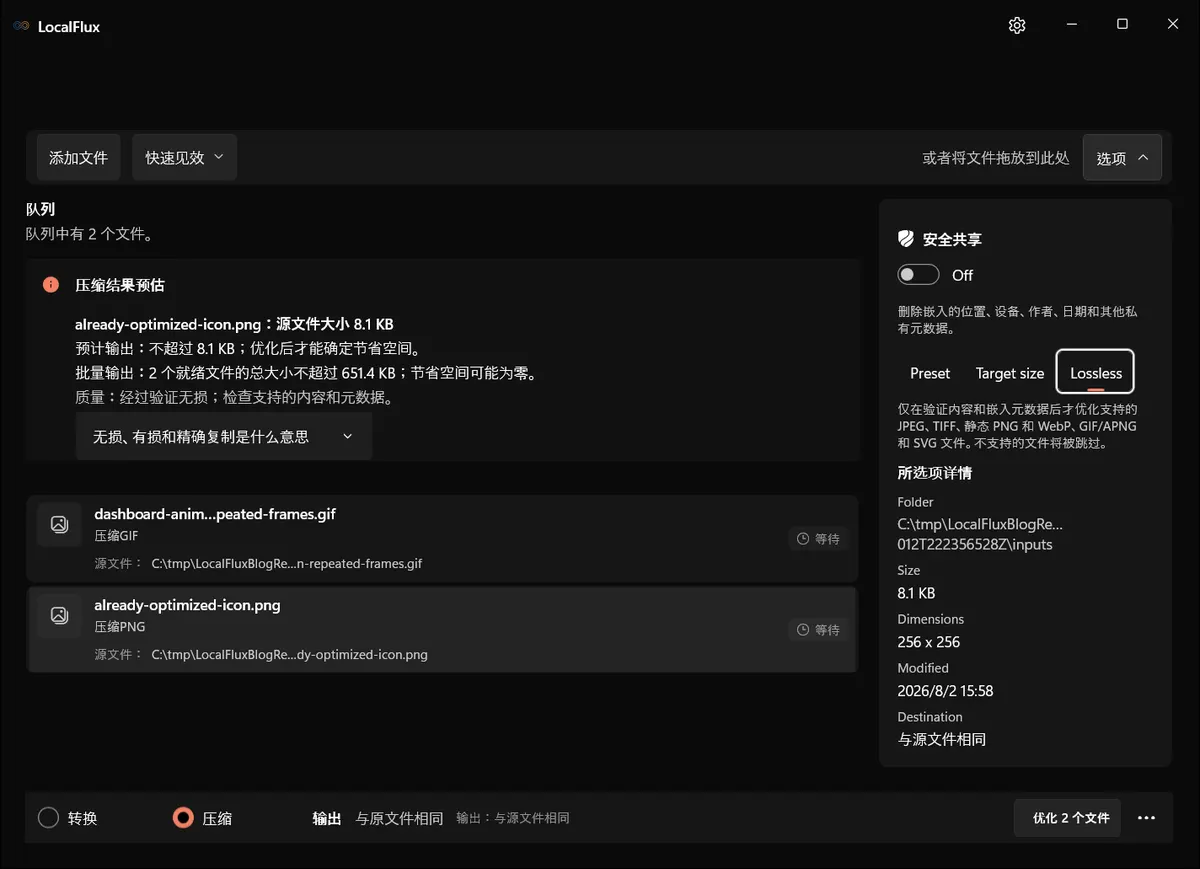
Task: Click the 输出：与源文件相同 status text
Action: click(x=513, y=818)
